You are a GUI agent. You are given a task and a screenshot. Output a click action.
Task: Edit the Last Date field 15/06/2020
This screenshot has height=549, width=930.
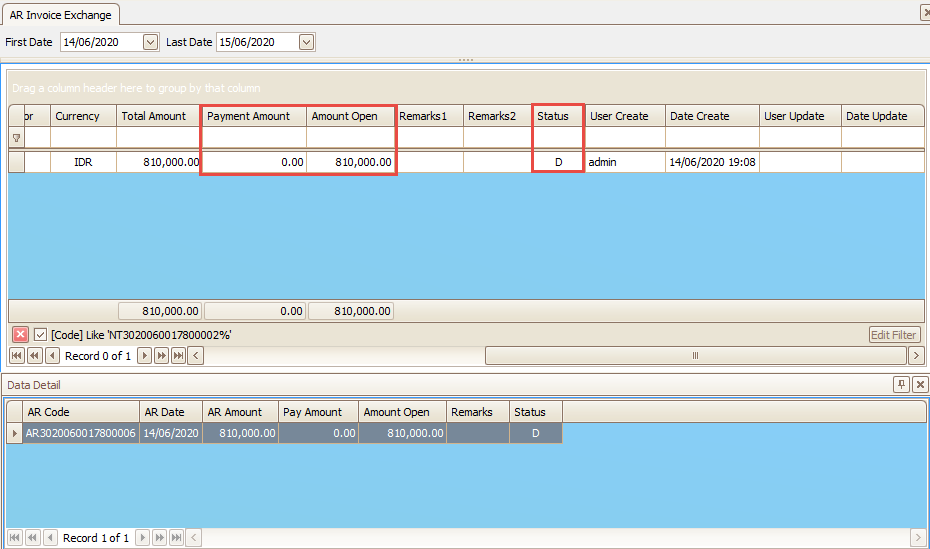click(257, 42)
